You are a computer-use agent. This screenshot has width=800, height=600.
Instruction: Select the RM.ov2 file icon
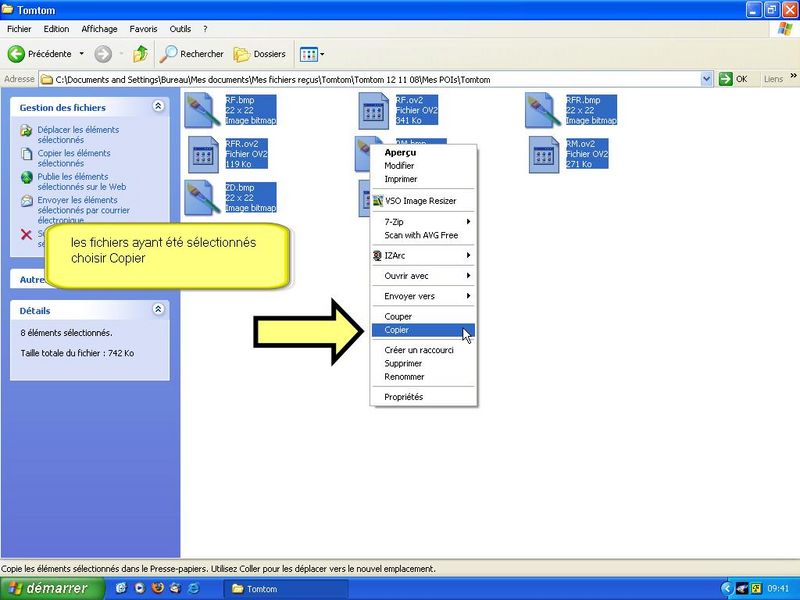(x=544, y=154)
